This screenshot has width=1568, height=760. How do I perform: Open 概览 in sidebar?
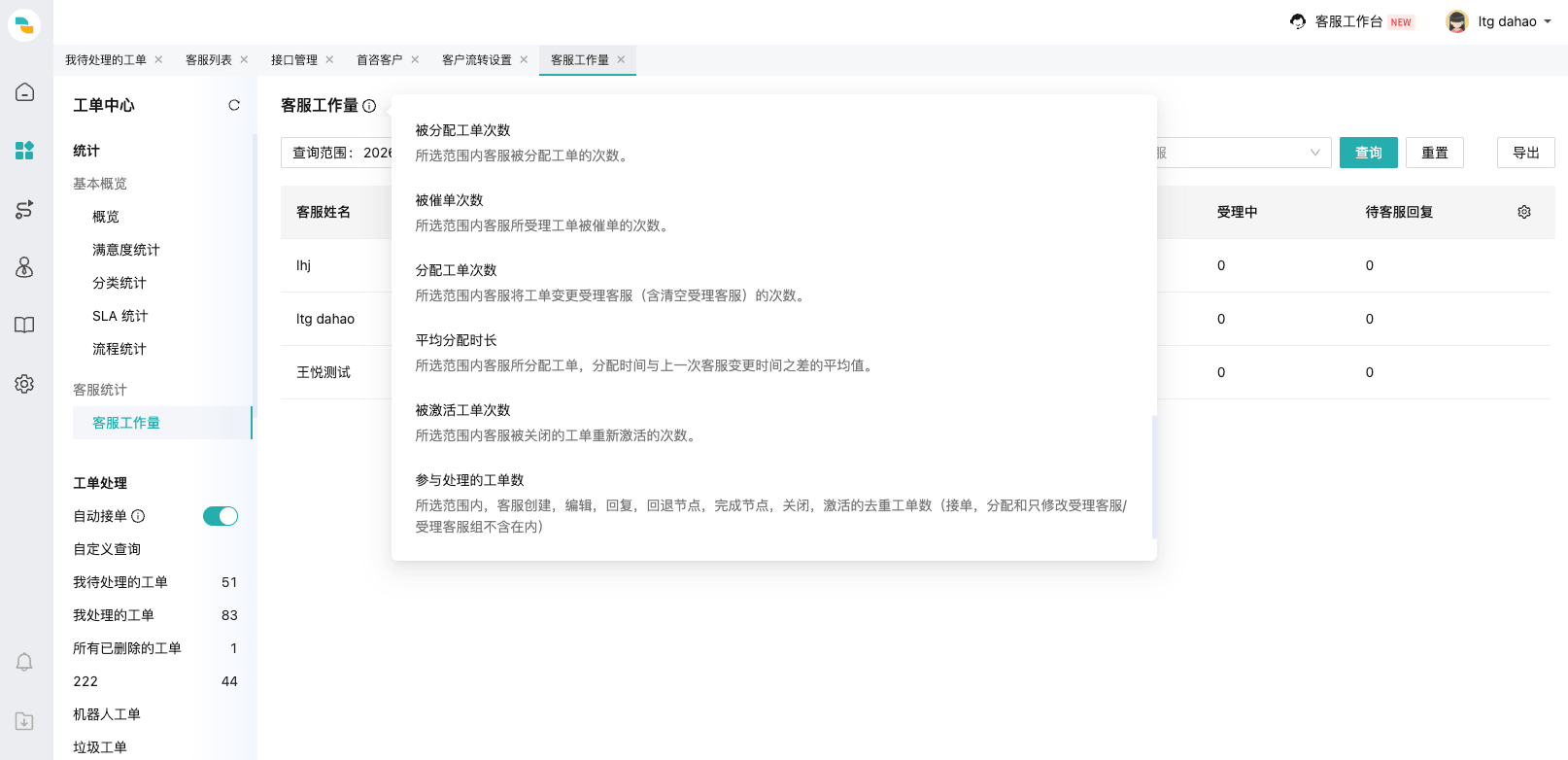click(106, 217)
